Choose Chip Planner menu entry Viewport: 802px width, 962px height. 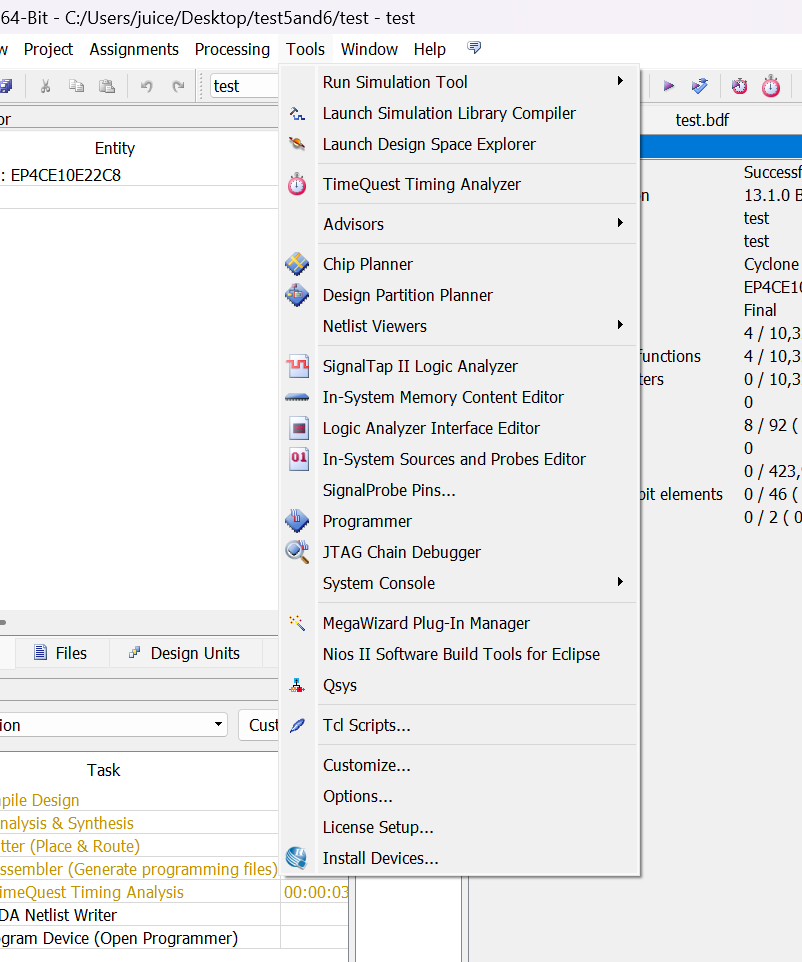(x=368, y=264)
